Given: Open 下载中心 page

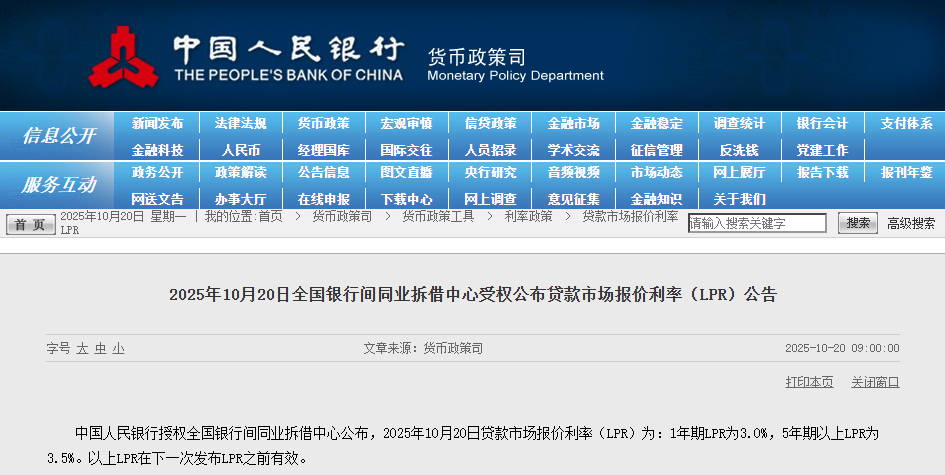Looking at the screenshot, I should point(406,199).
